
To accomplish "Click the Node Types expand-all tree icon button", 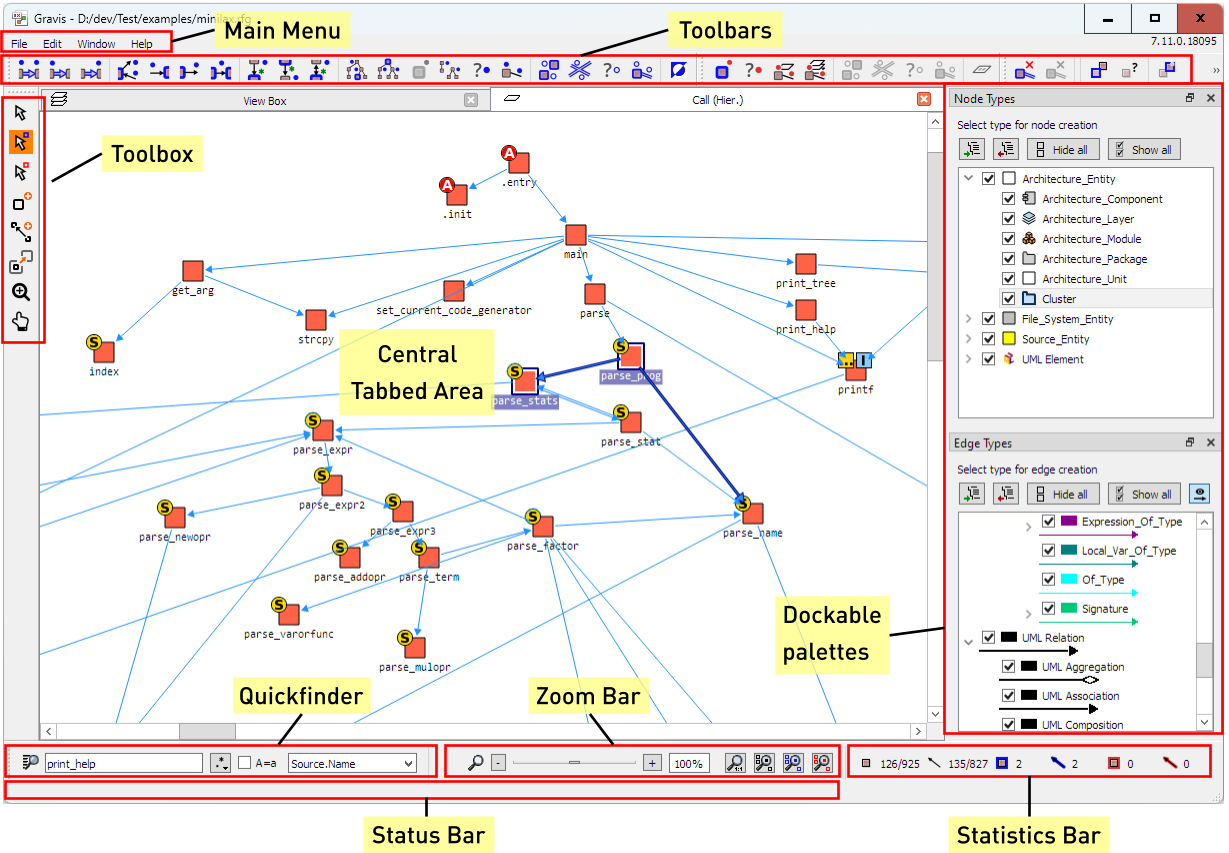I will tap(972, 149).
